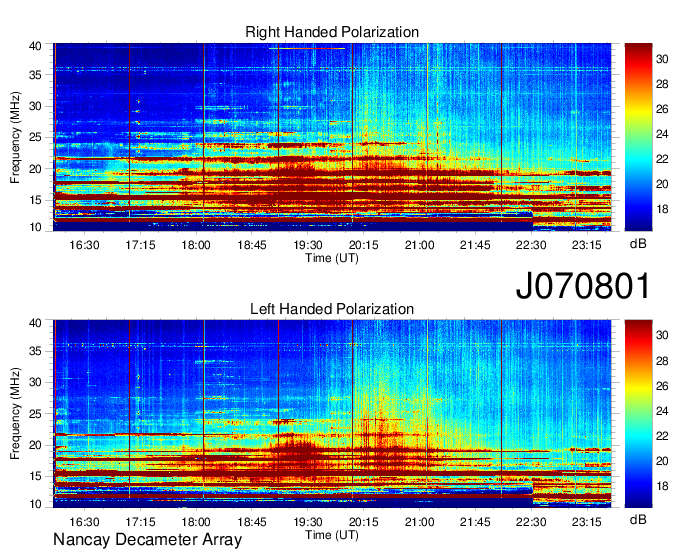This screenshot has width=680, height=552.
Task: Click the 23:15 tick of Left Handed plot
Action: coord(587,522)
